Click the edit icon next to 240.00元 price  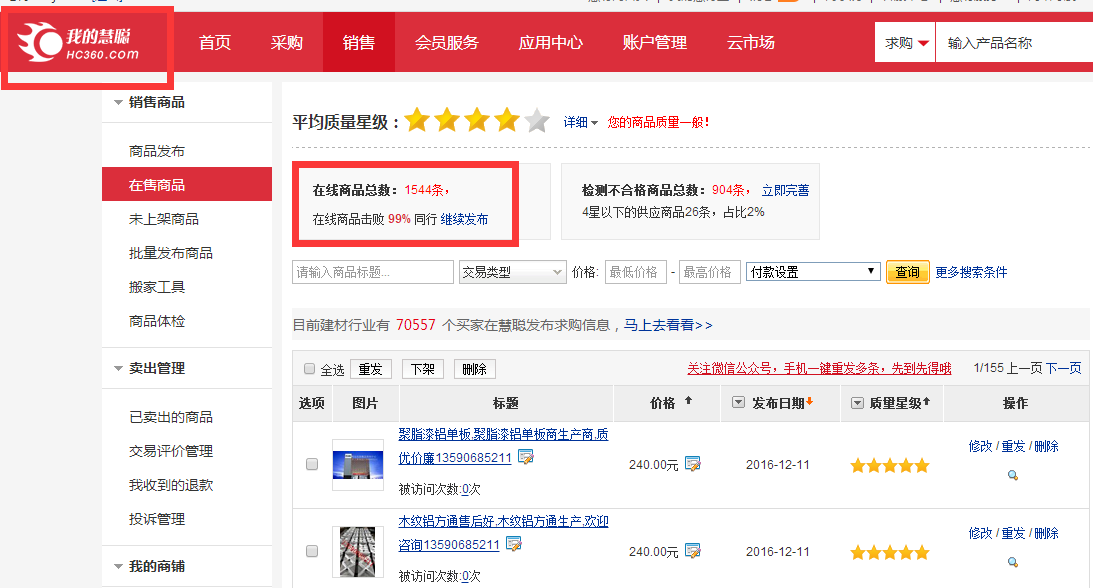tap(692, 464)
